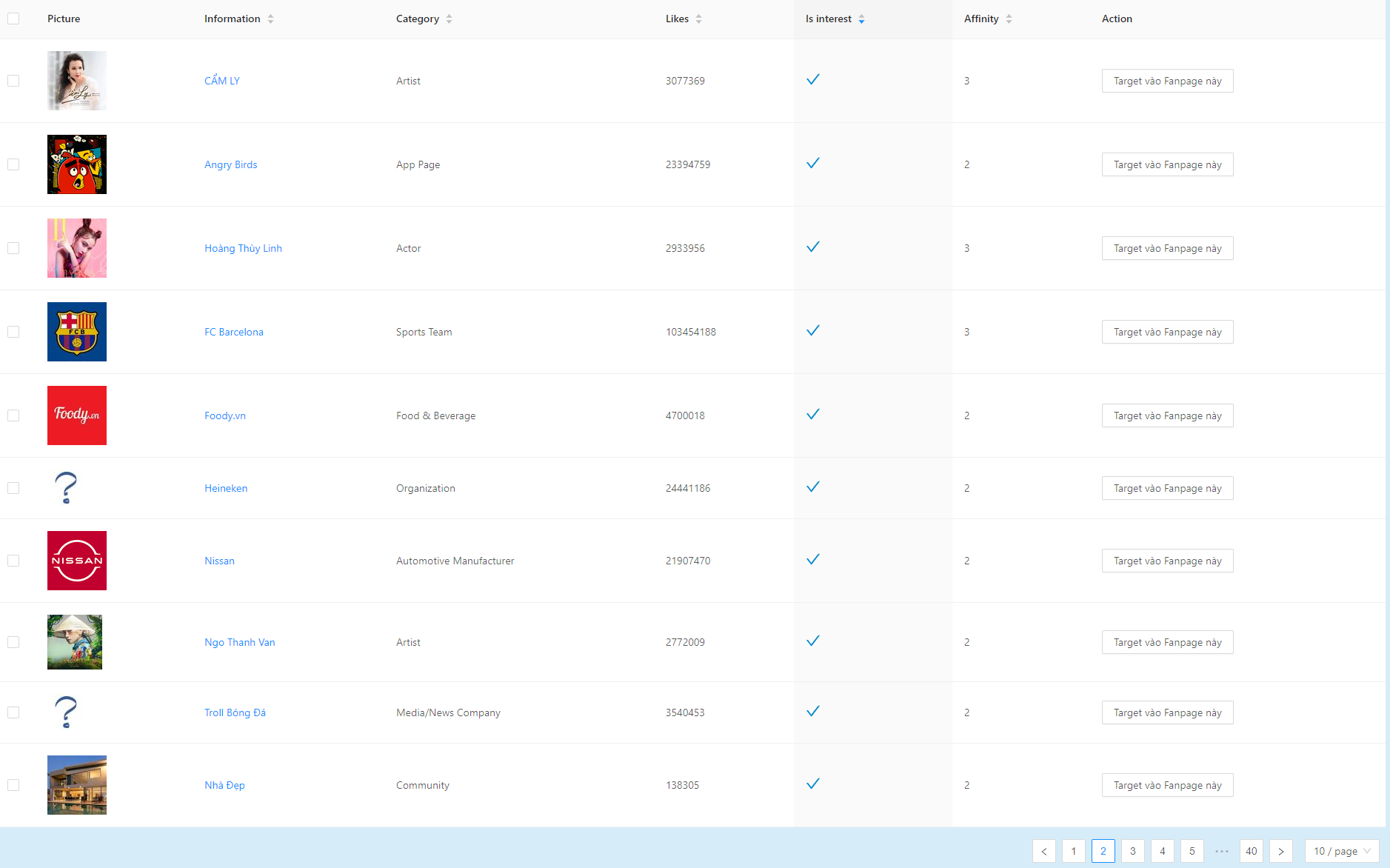Click Heineken's question-mark placeholder picture
Screen dimensions: 1390x868
coord(66,488)
